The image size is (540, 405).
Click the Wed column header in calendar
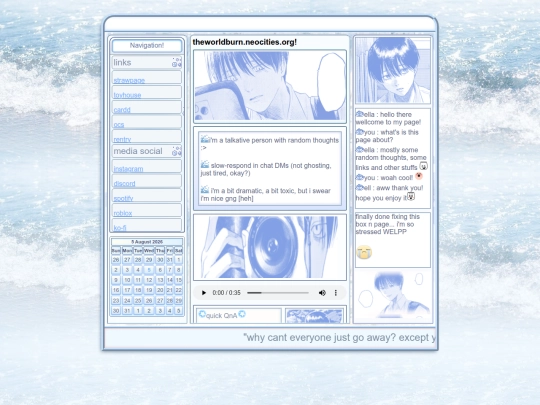(x=149, y=251)
